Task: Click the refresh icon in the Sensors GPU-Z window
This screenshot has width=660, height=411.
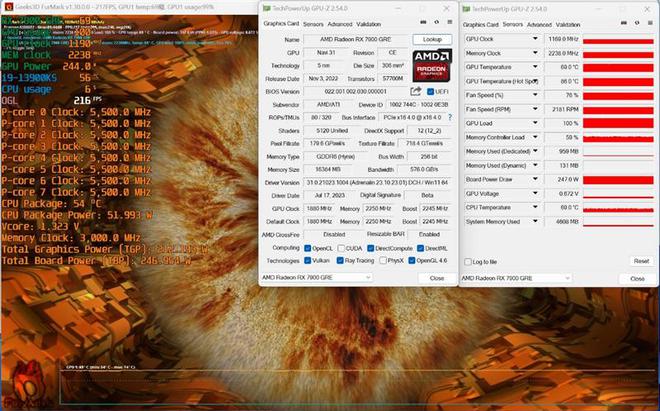Action: 637,23
